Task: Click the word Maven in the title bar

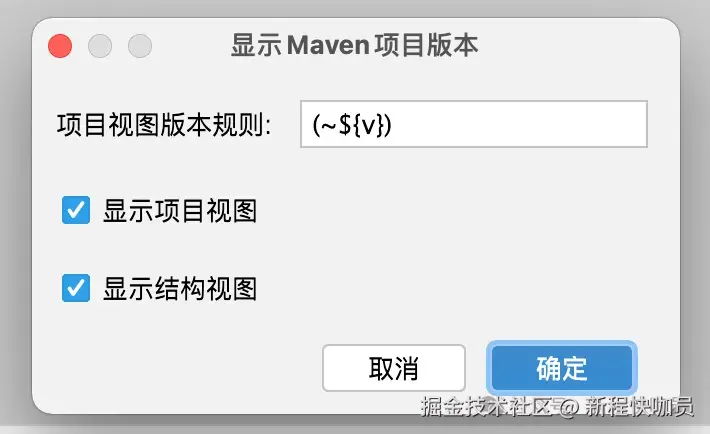Action: tap(329, 46)
